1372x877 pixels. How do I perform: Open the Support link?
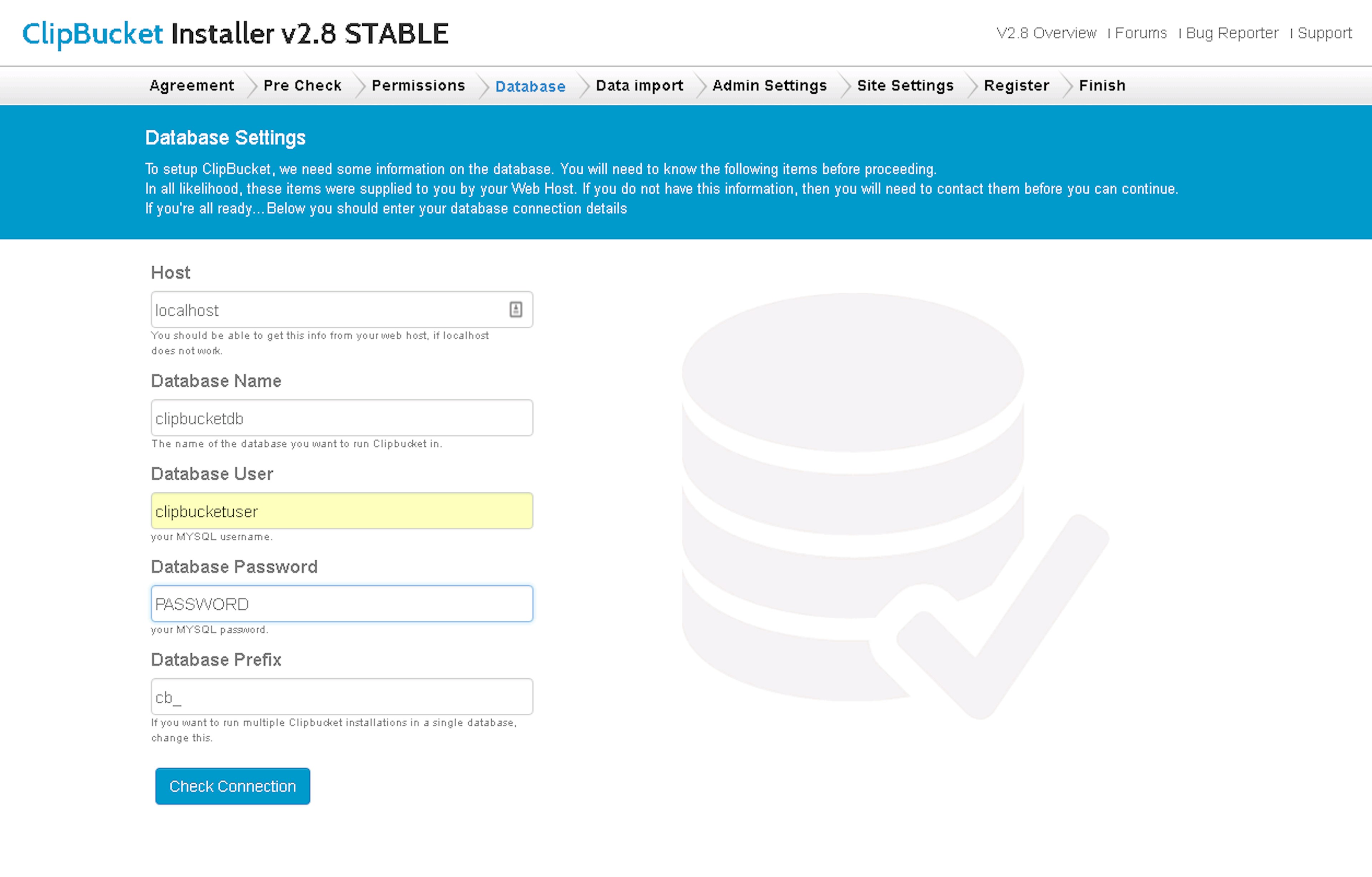(x=1324, y=33)
